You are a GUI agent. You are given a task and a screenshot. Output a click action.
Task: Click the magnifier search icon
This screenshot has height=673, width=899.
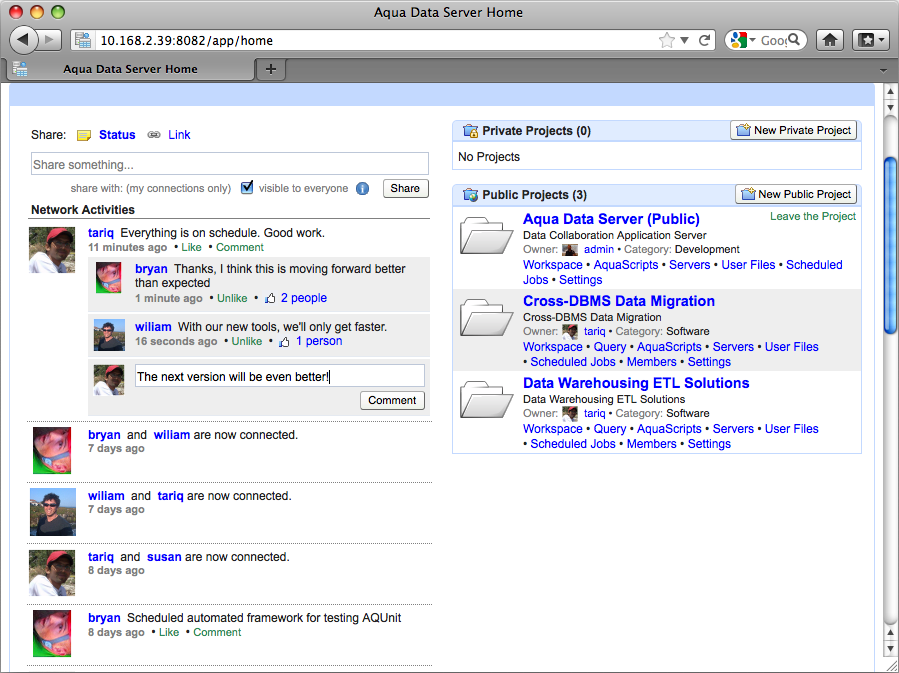(794, 40)
